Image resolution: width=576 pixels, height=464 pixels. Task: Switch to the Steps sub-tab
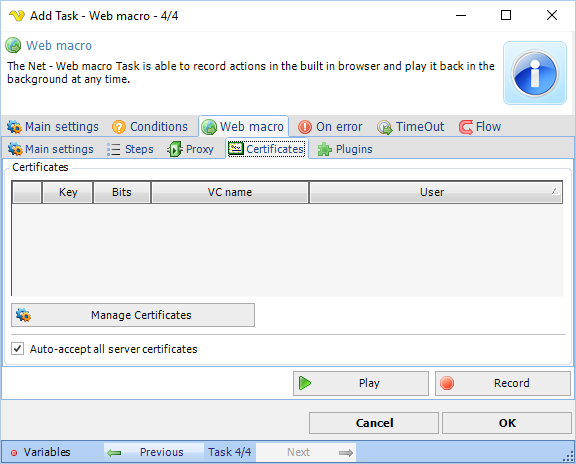click(130, 149)
